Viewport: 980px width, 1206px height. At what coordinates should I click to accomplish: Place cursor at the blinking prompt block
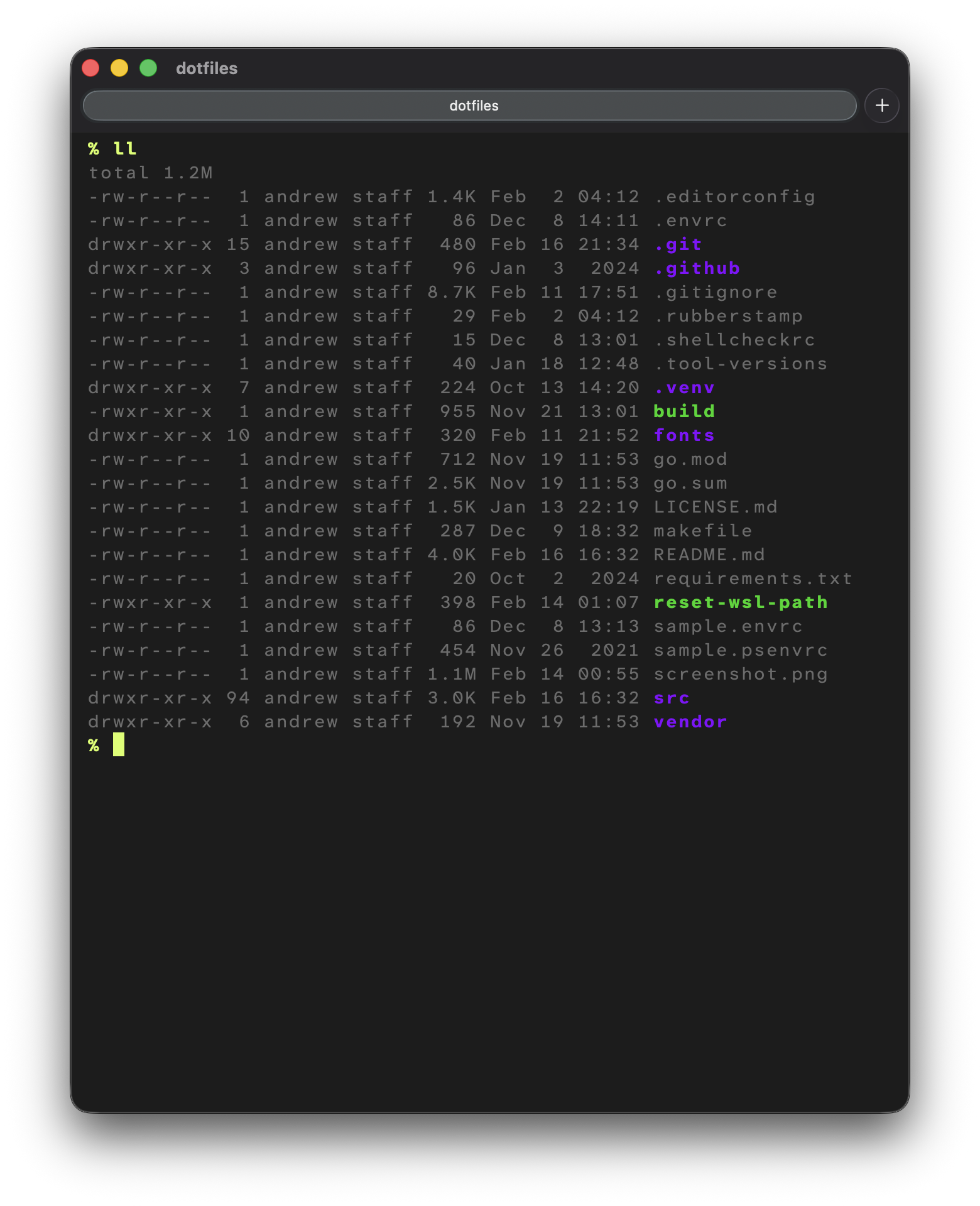tap(119, 744)
